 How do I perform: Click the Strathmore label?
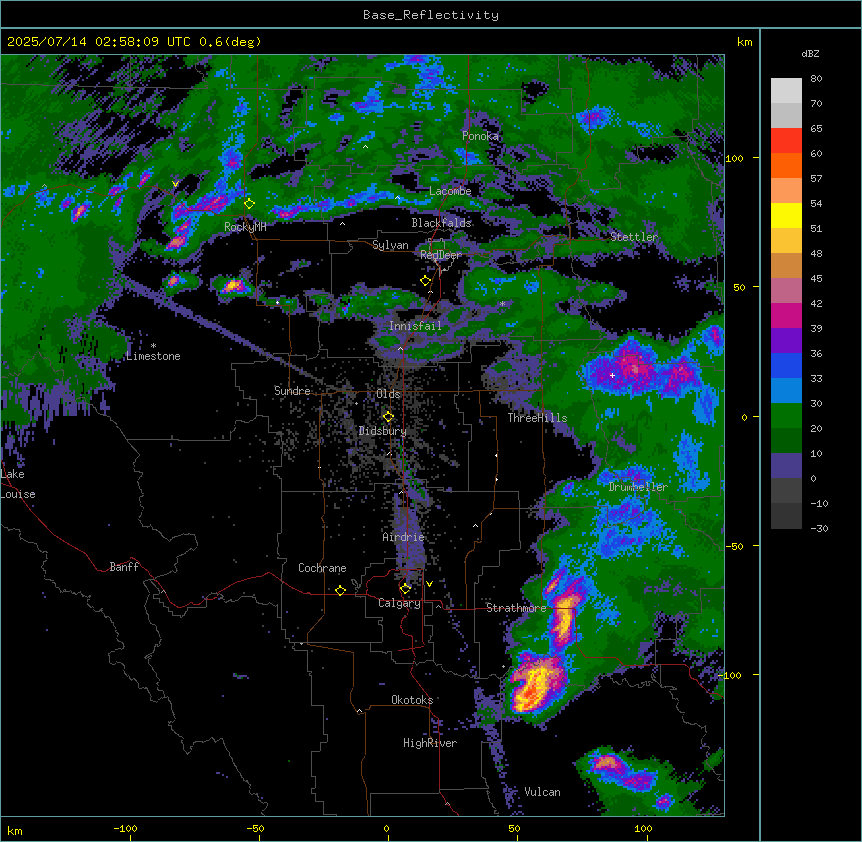coord(516,608)
